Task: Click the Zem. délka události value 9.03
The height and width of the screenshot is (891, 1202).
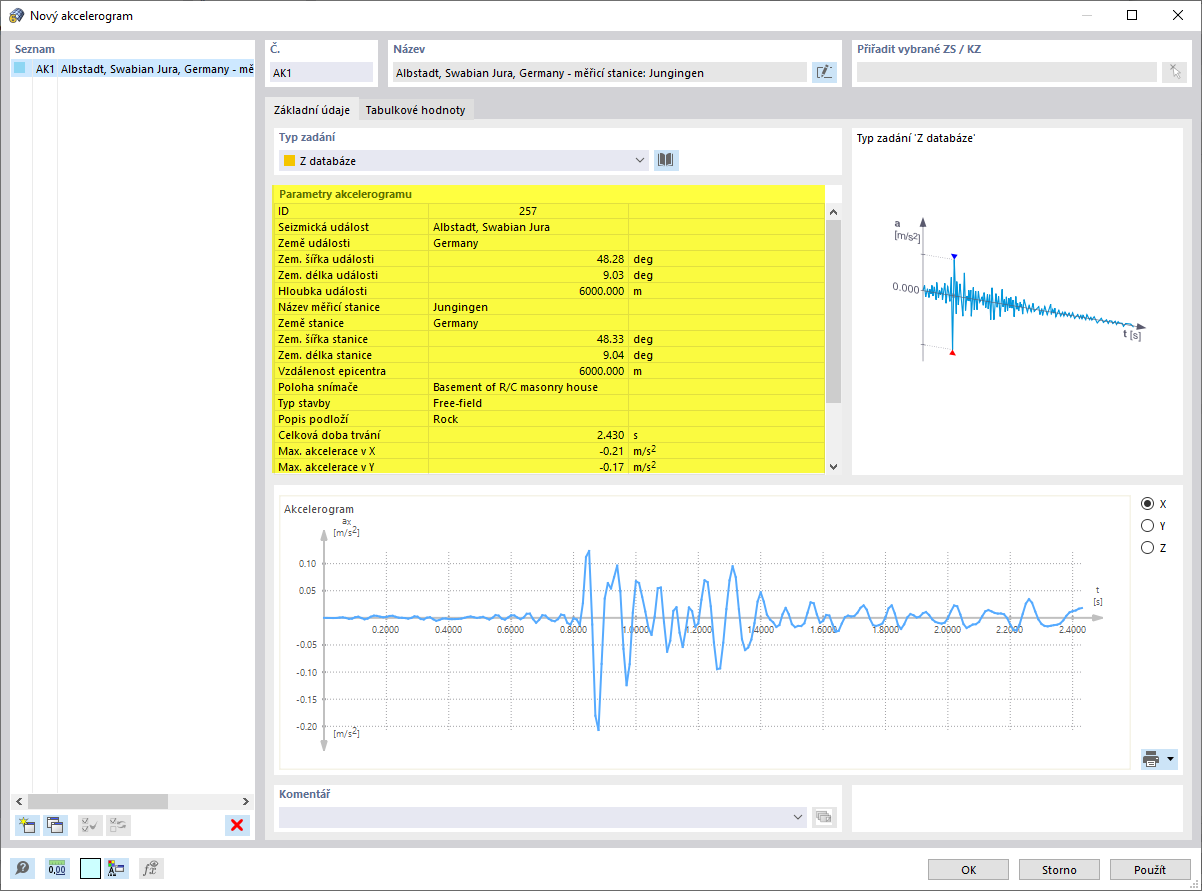Action: click(528, 275)
